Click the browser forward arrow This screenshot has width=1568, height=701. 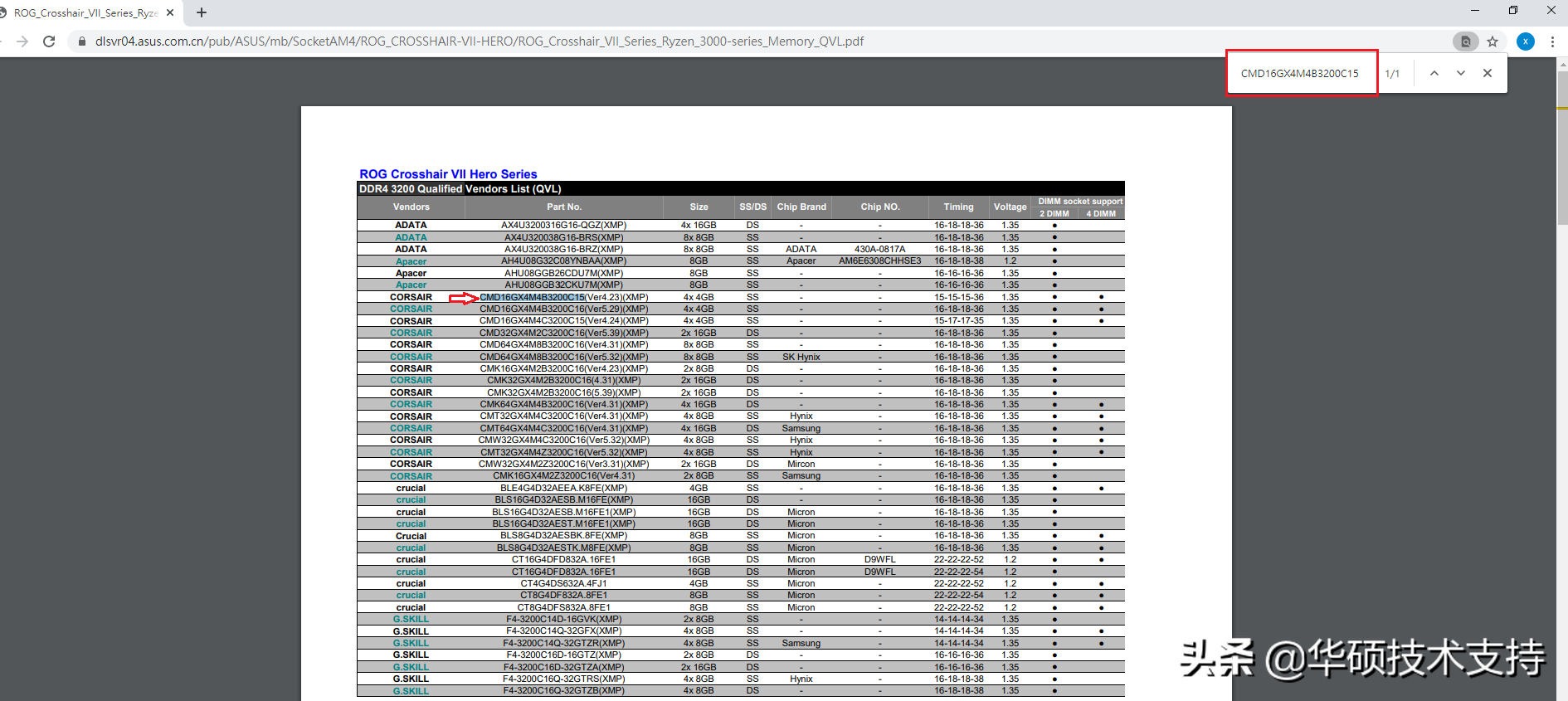22,41
